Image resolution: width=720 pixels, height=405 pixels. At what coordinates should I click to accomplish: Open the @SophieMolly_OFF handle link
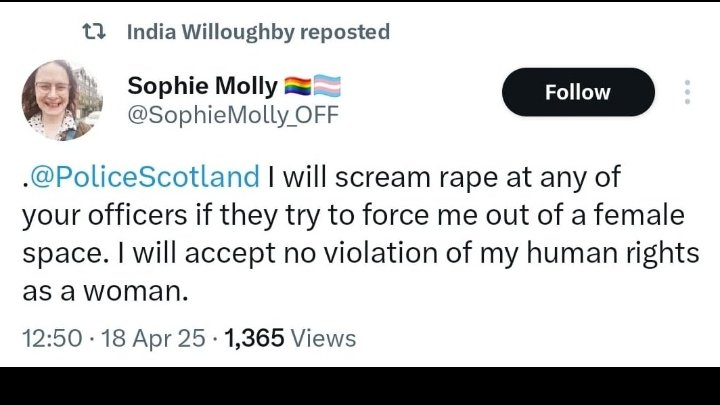(x=232, y=117)
